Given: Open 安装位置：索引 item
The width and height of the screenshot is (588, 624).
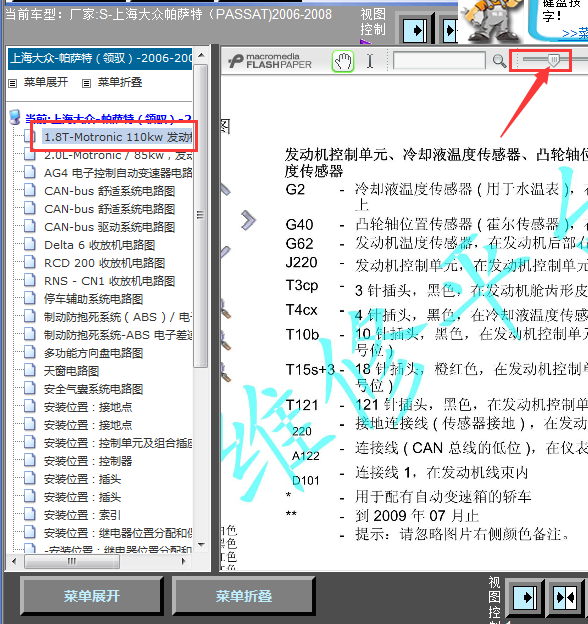Looking at the screenshot, I should click(82, 515).
